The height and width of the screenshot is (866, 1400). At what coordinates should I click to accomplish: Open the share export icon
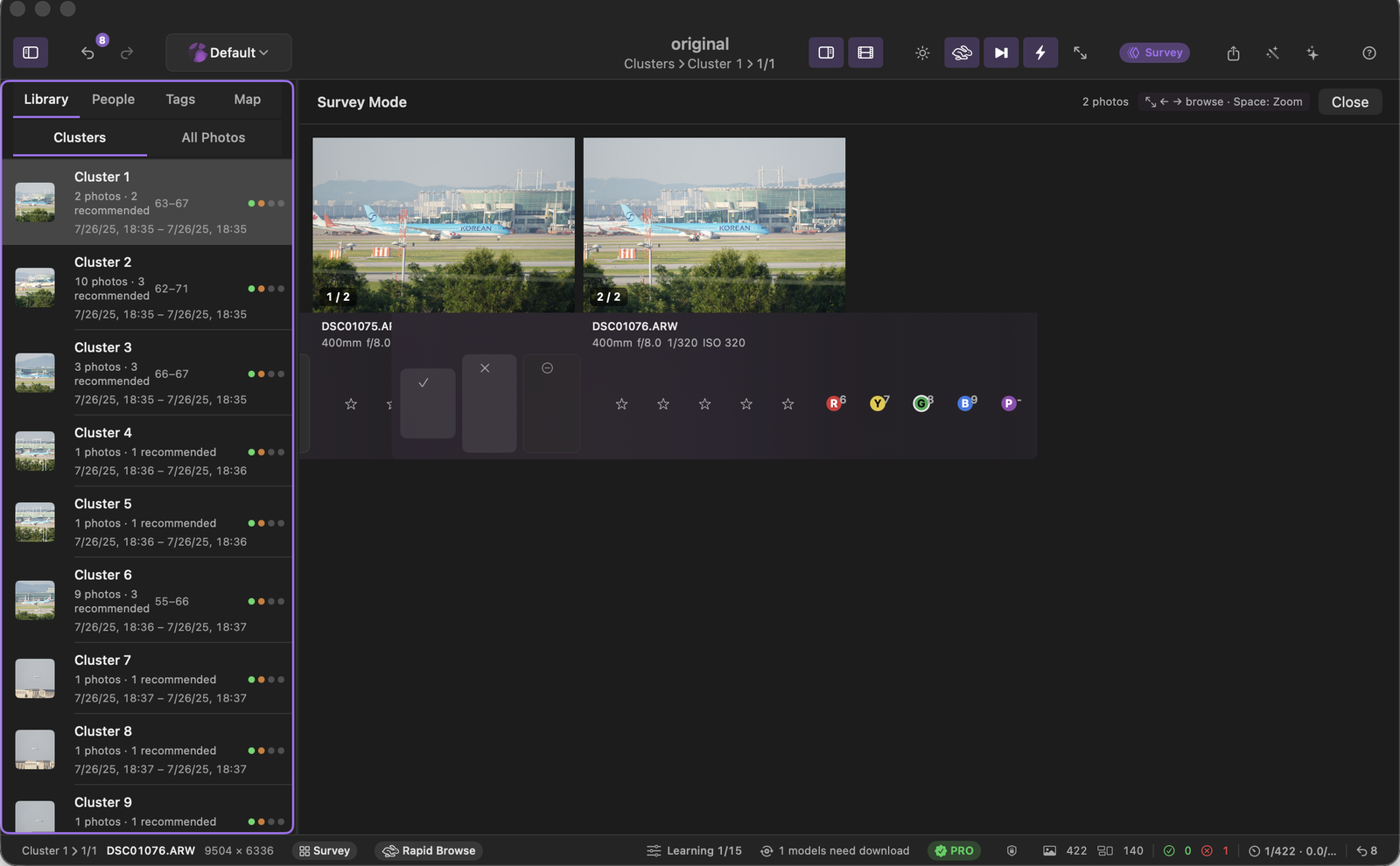point(1233,52)
